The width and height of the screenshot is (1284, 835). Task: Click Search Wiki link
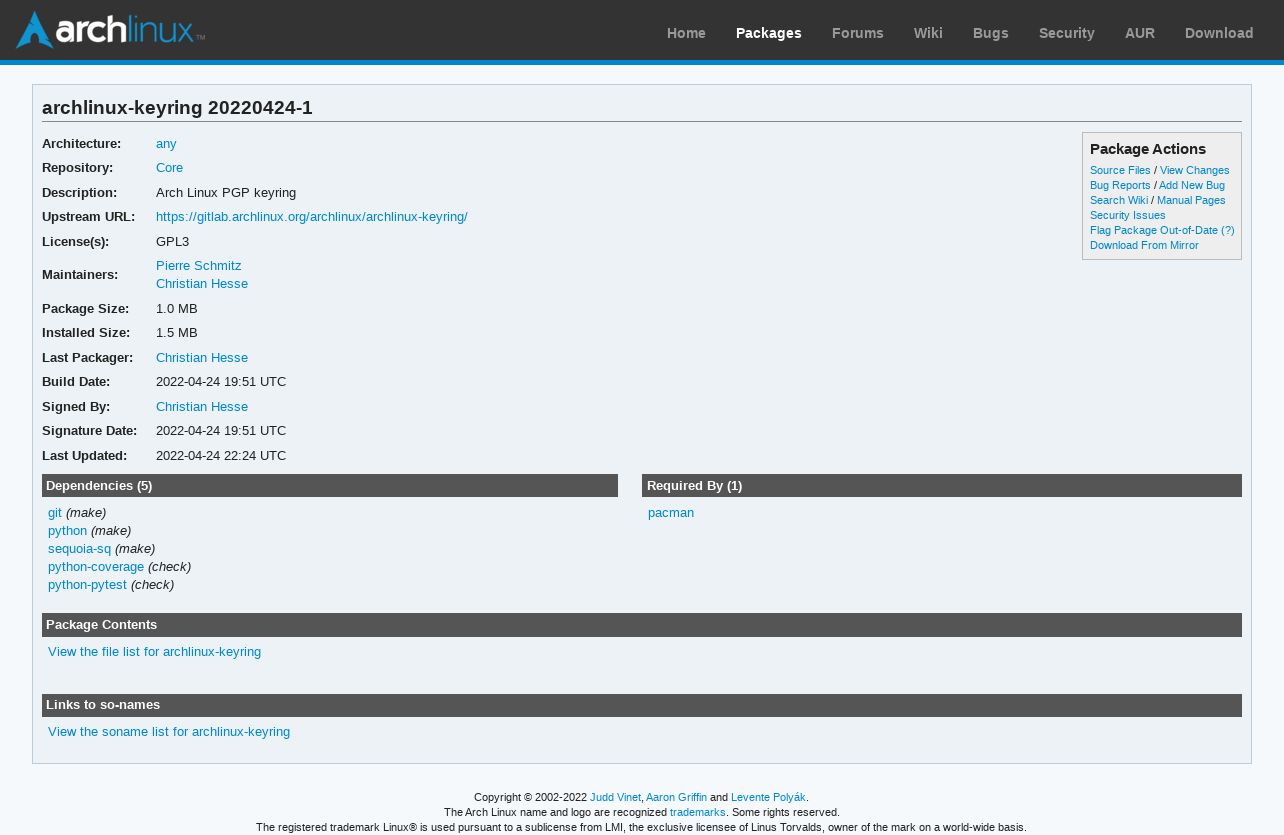pyautogui.click(x=1119, y=201)
